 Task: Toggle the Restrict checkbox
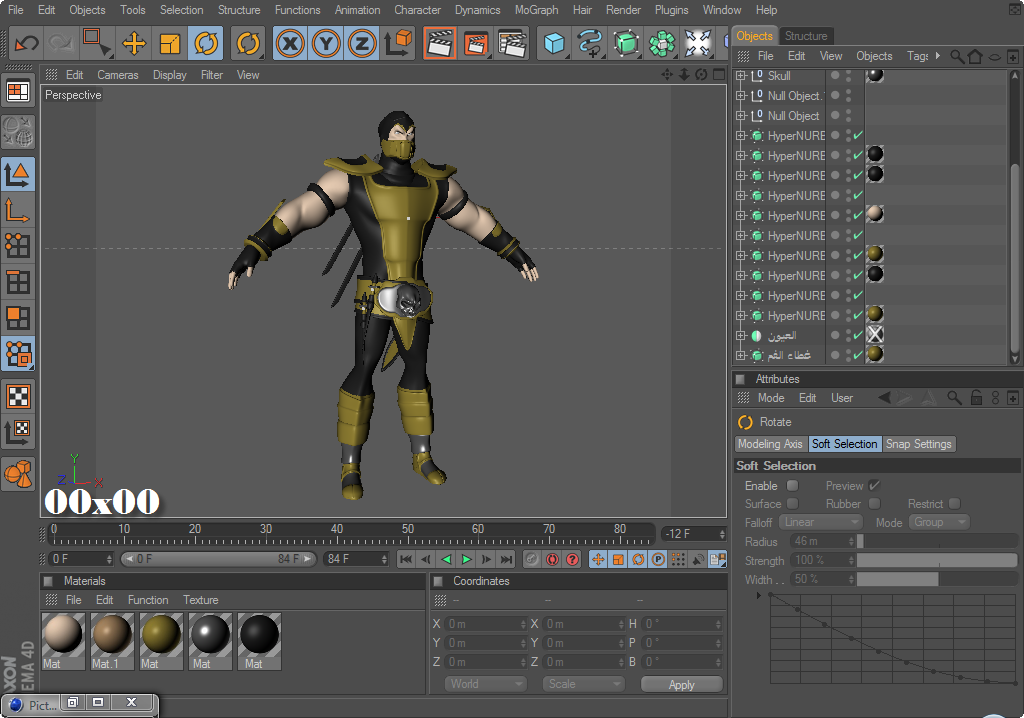click(x=954, y=503)
